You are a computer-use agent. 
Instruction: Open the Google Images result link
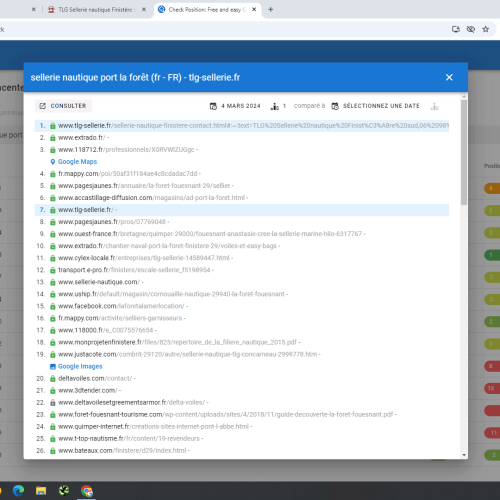[80, 366]
